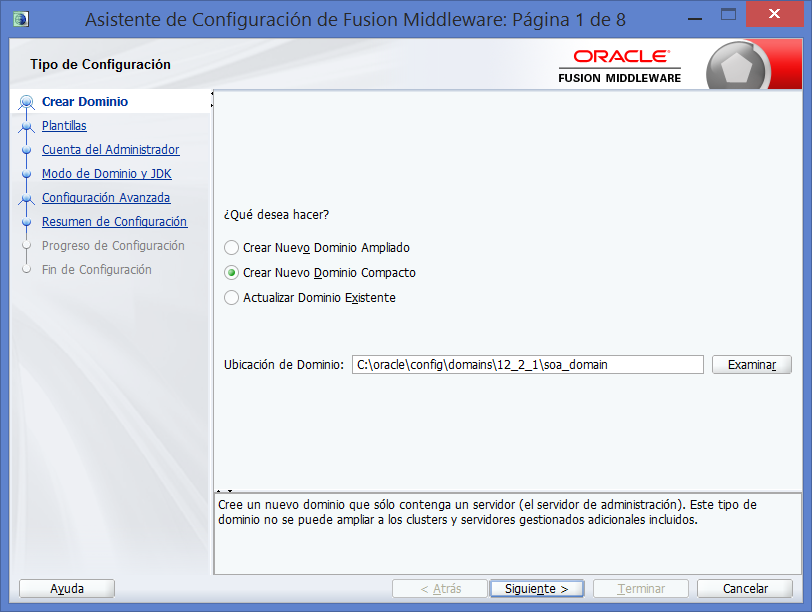Click the Cuenta del Administrador step bullet
Image resolution: width=812 pixels, height=612 pixels.
[x=26, y=150]
